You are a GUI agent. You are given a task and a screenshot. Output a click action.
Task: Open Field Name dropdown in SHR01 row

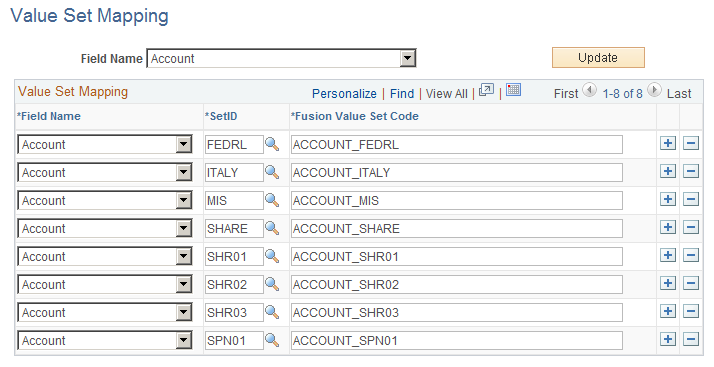184,256
